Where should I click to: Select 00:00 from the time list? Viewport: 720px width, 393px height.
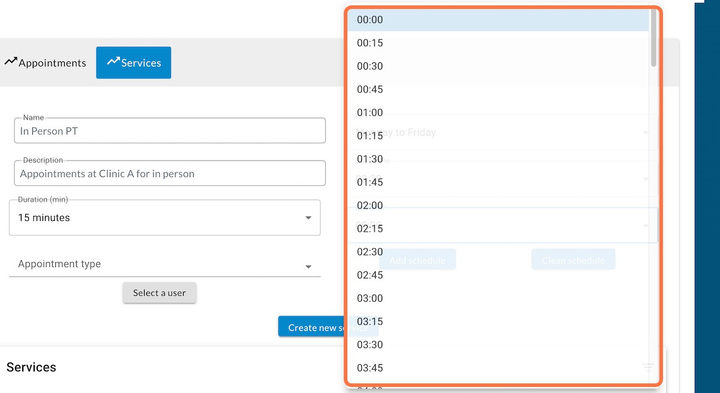(498, 20)
